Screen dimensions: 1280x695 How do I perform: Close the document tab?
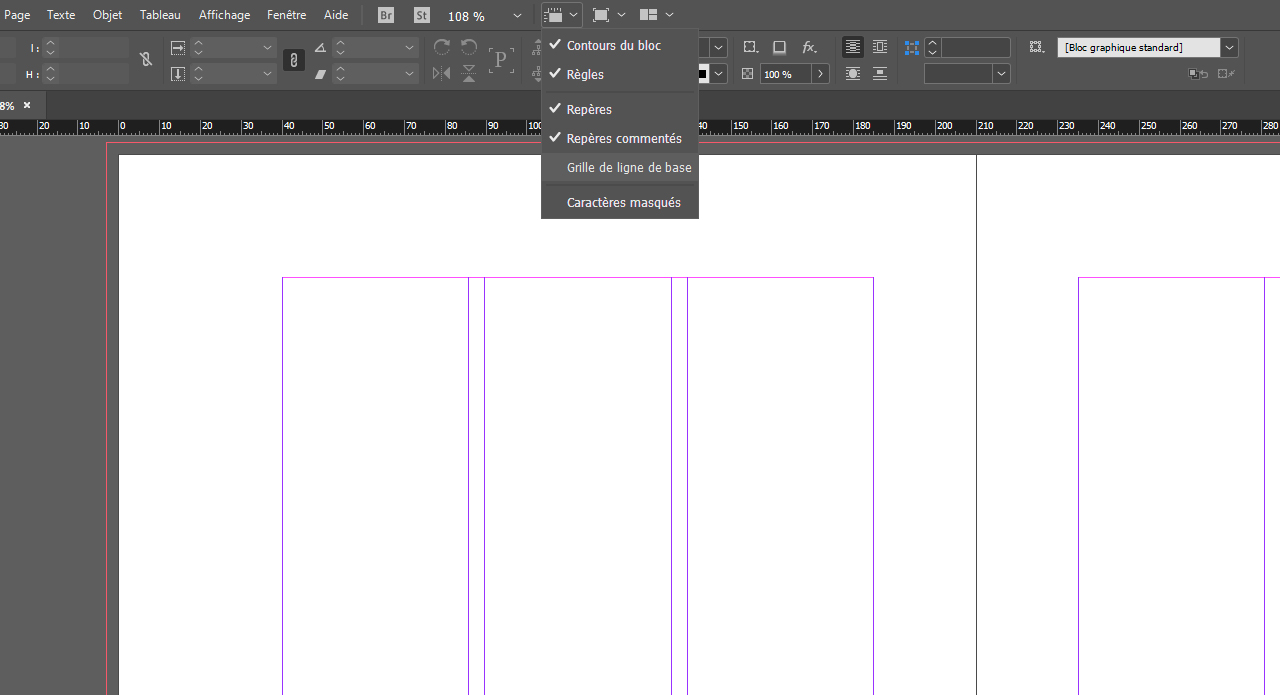pyautogui.click(x=27, y=105)
